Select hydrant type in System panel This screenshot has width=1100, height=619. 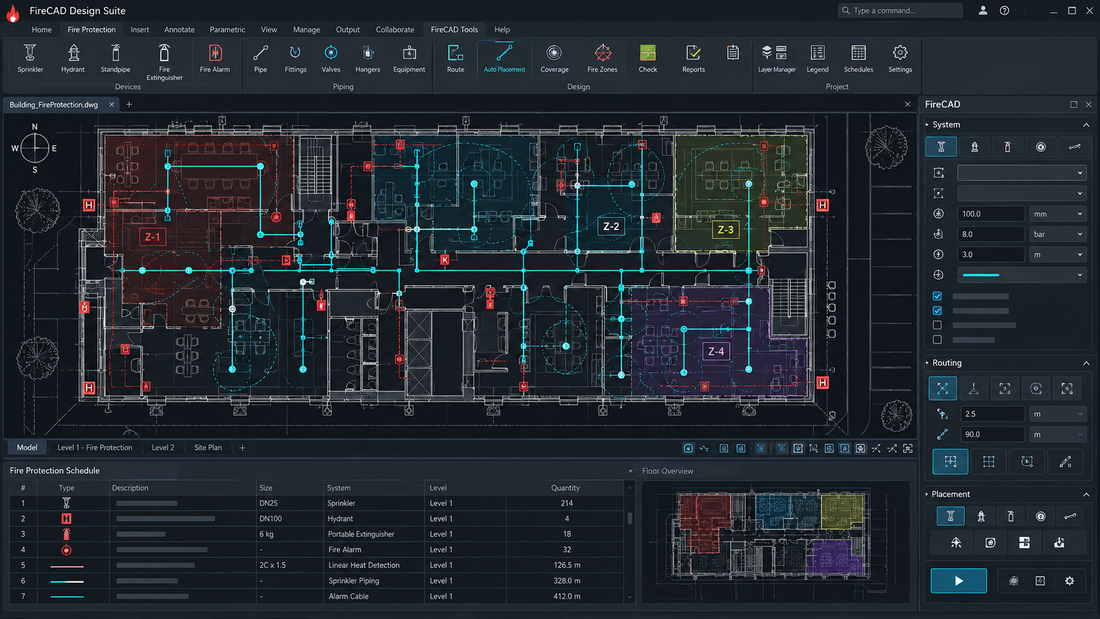(974, 147)
